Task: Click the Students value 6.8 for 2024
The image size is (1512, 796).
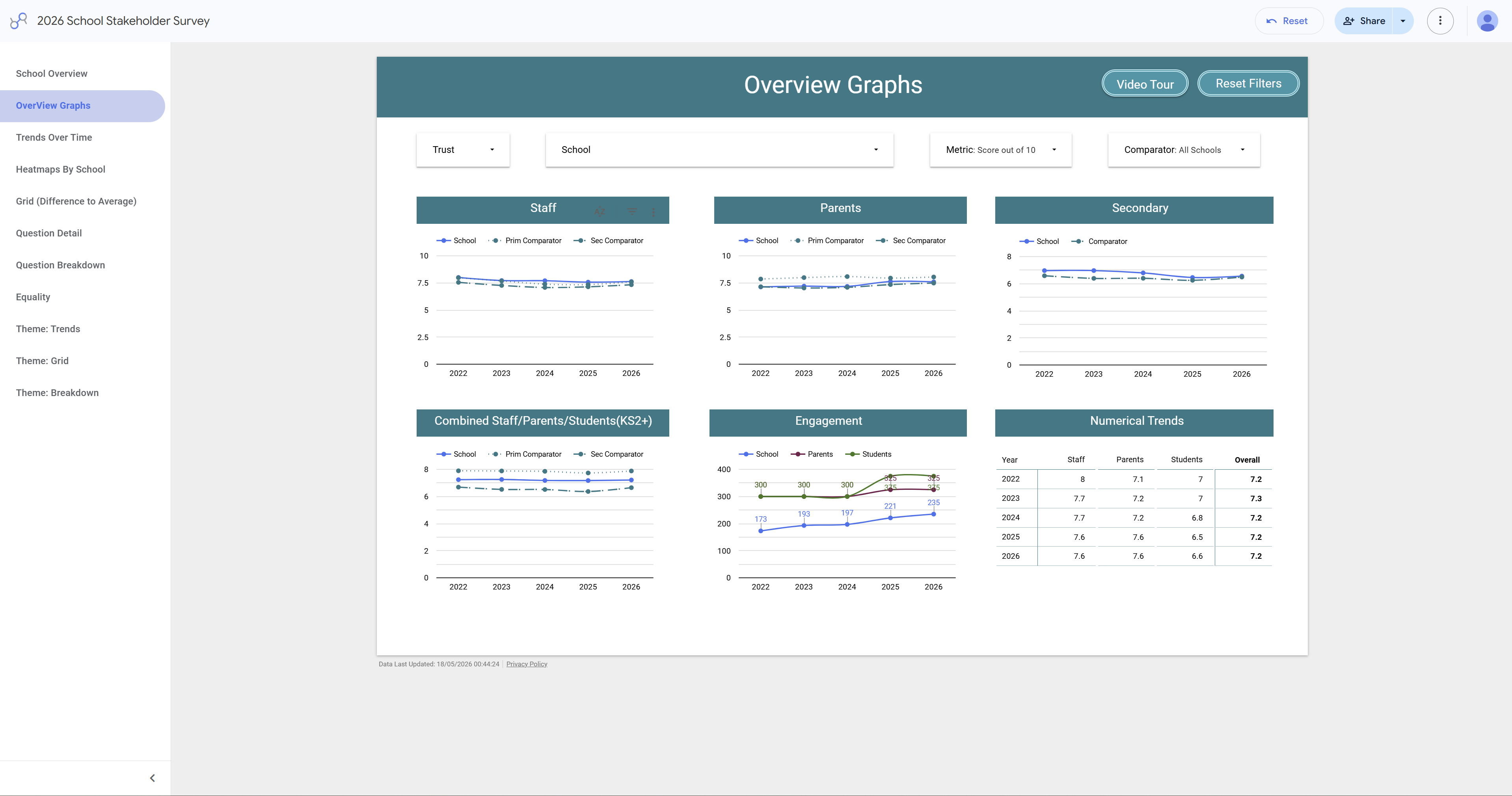Action: coord(1197,518)
